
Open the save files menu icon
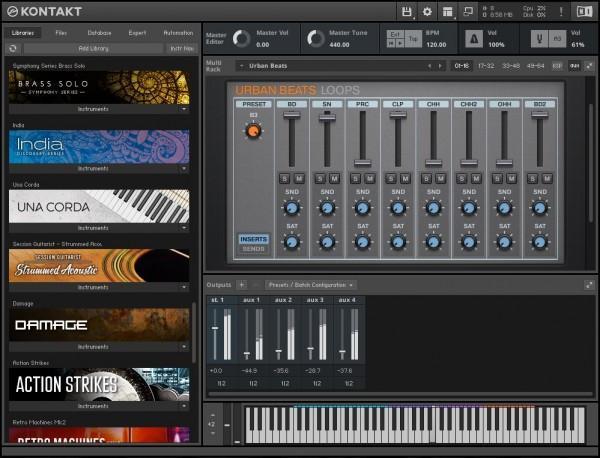click(406, 11)
